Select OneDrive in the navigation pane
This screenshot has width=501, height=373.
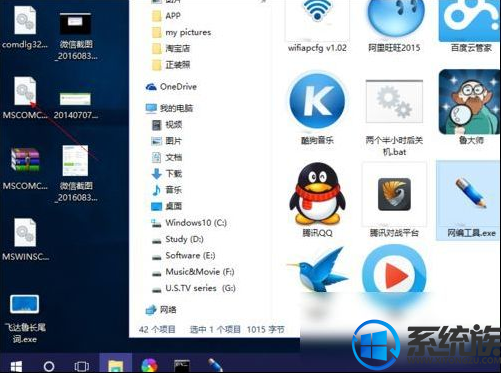(x=171, y=87)
